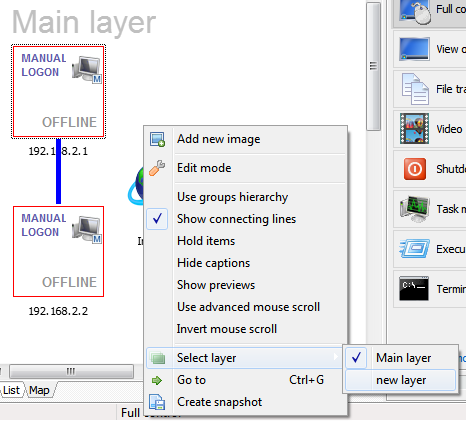The height and width of the screenshot is (421, 466).
Task: Choose Add new image menu entry
Action: pos(245,139)
